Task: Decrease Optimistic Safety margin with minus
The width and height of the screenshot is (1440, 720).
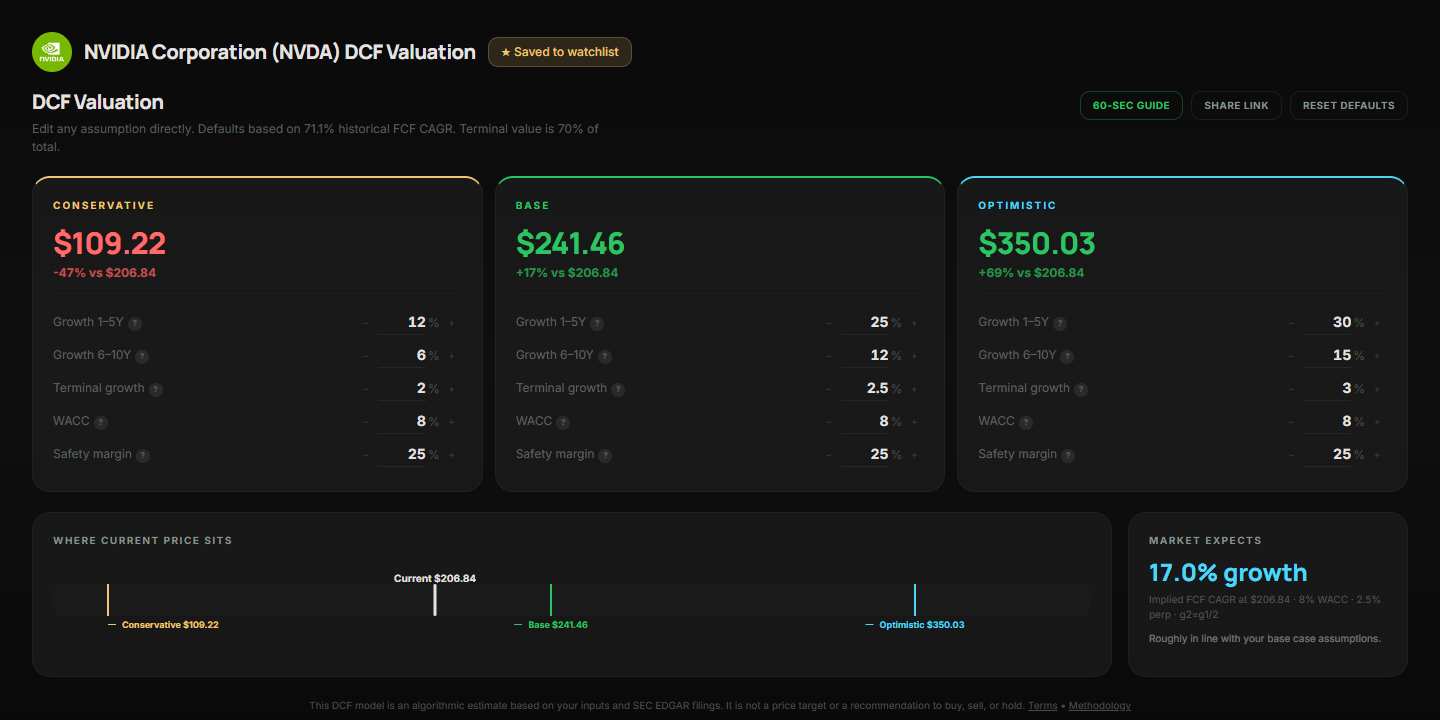Action: (x=1290, y=455)
